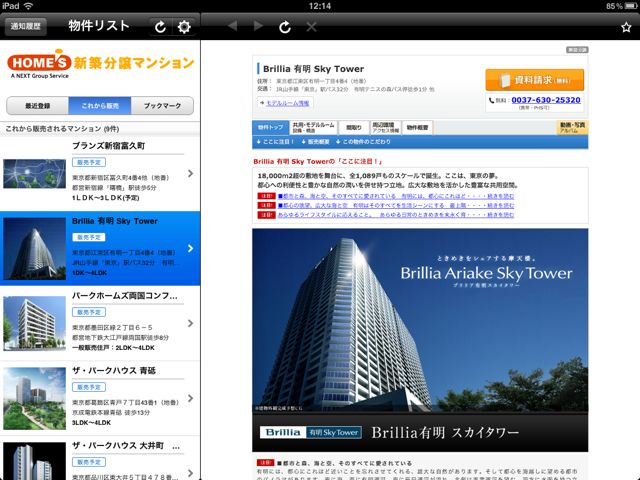Tap 販売予定 badge under パークホームズ両国

click(x=89, y=312)
